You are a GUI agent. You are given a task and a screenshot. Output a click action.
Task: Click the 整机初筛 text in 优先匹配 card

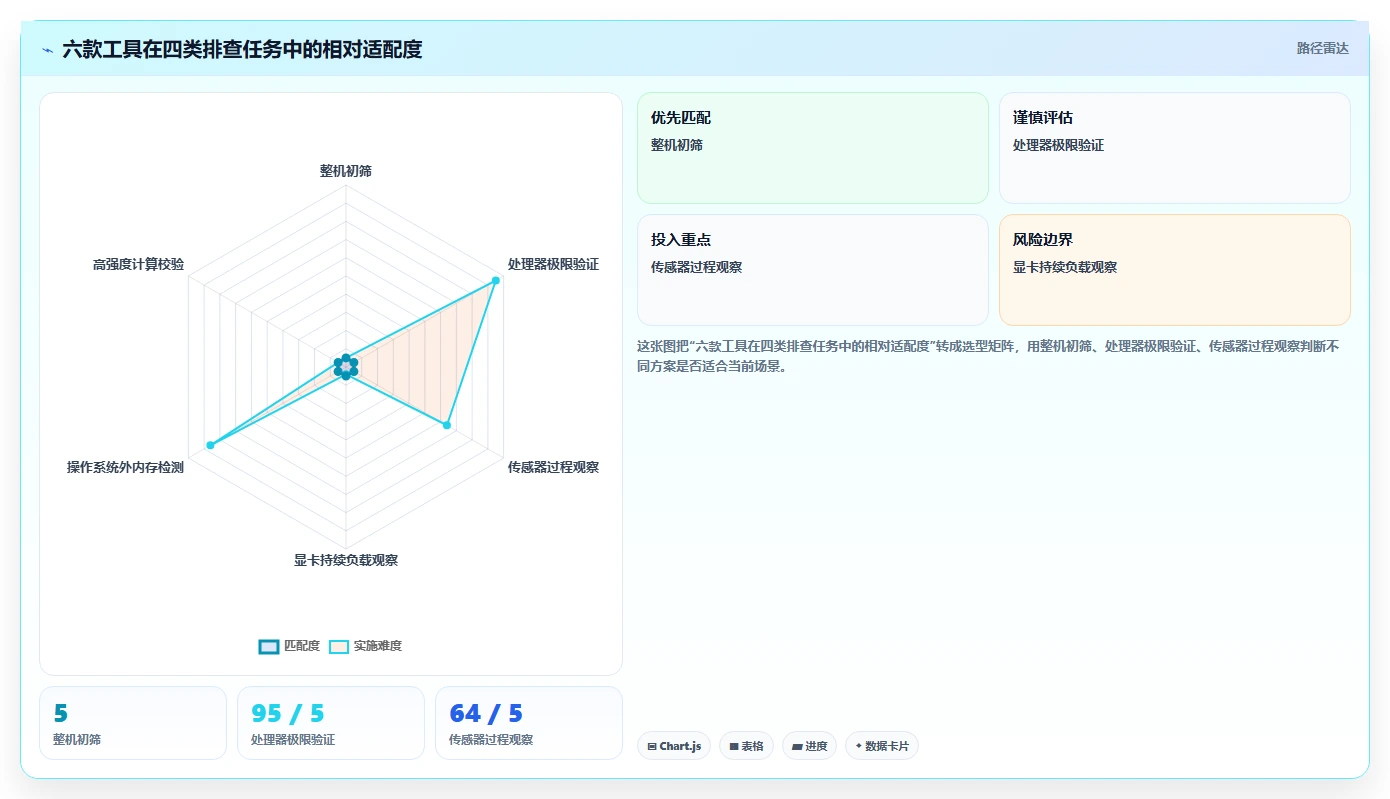point(677,145)
